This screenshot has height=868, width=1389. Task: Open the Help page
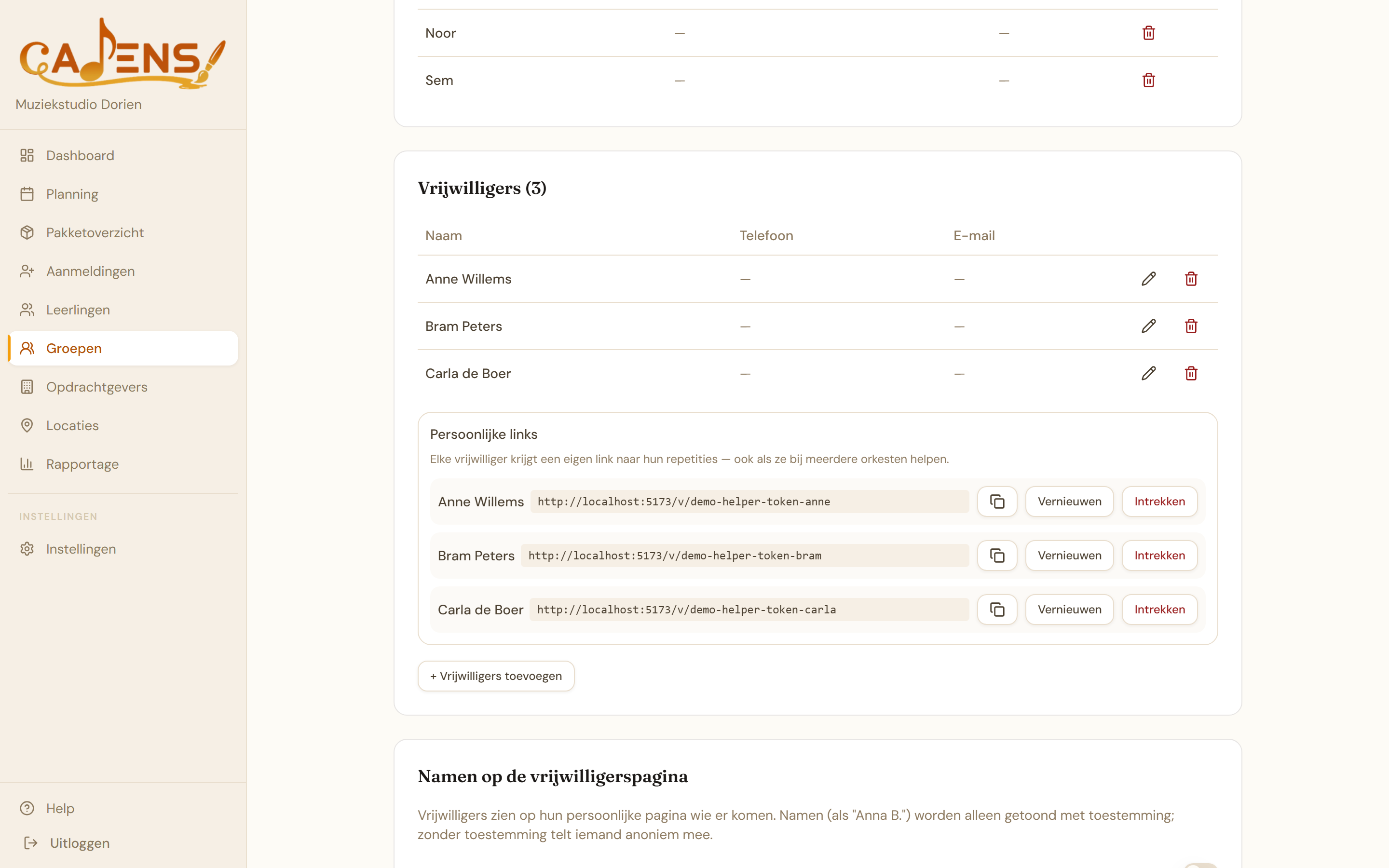pos(123,808)
